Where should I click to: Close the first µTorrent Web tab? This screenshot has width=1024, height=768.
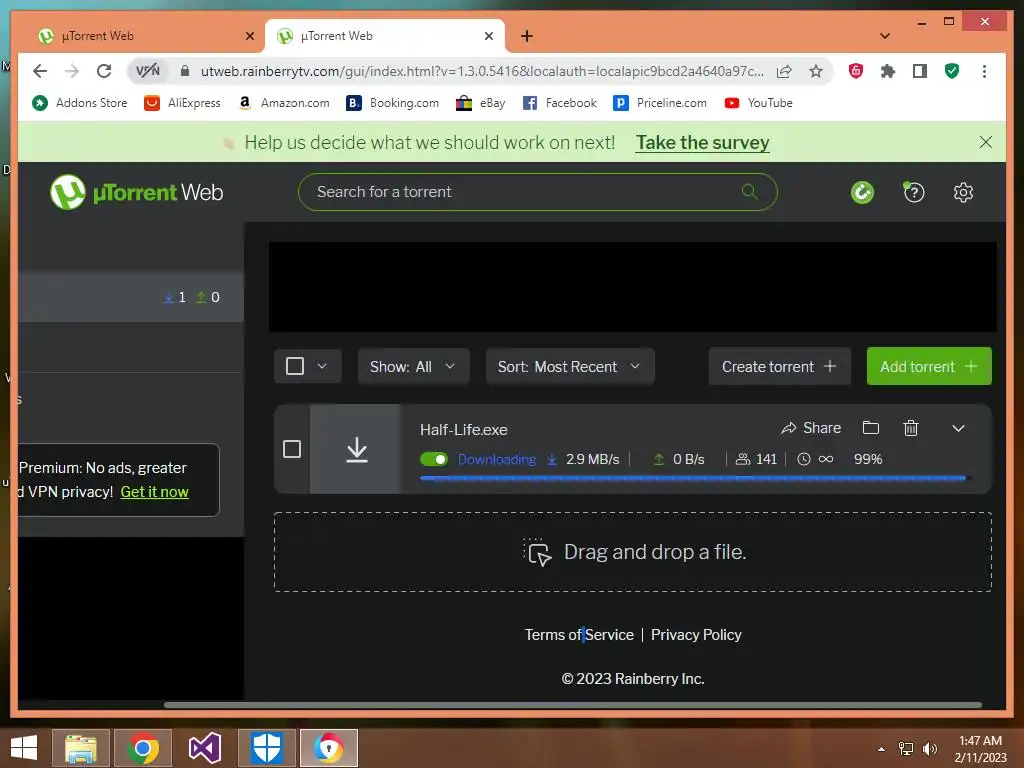click(249, 37)
